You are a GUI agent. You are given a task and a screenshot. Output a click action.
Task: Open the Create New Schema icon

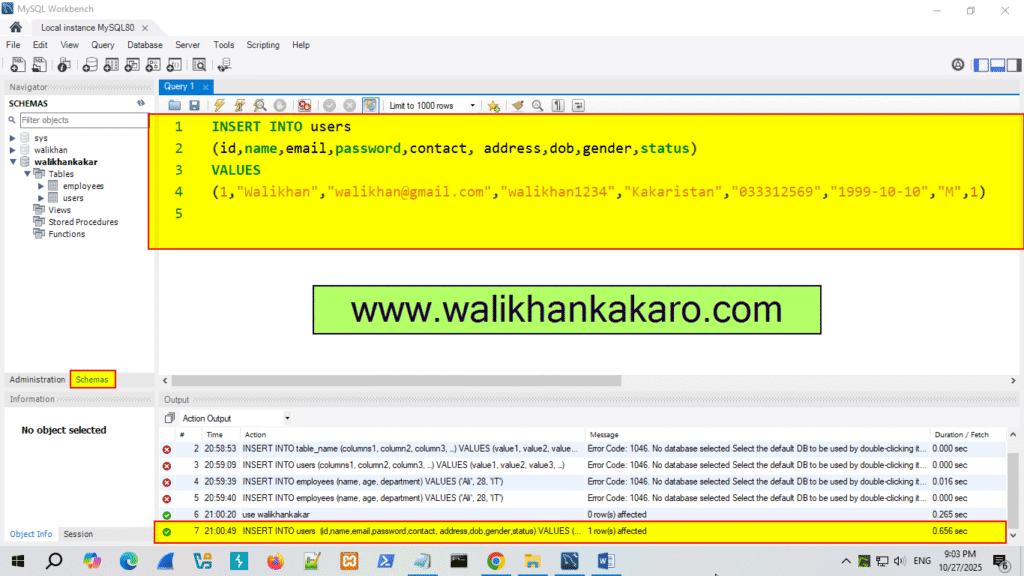90,64
